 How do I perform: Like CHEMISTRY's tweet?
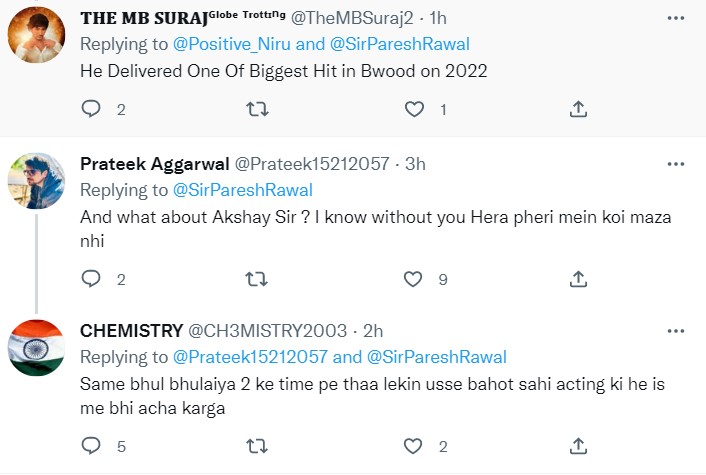tap(415, 446)
